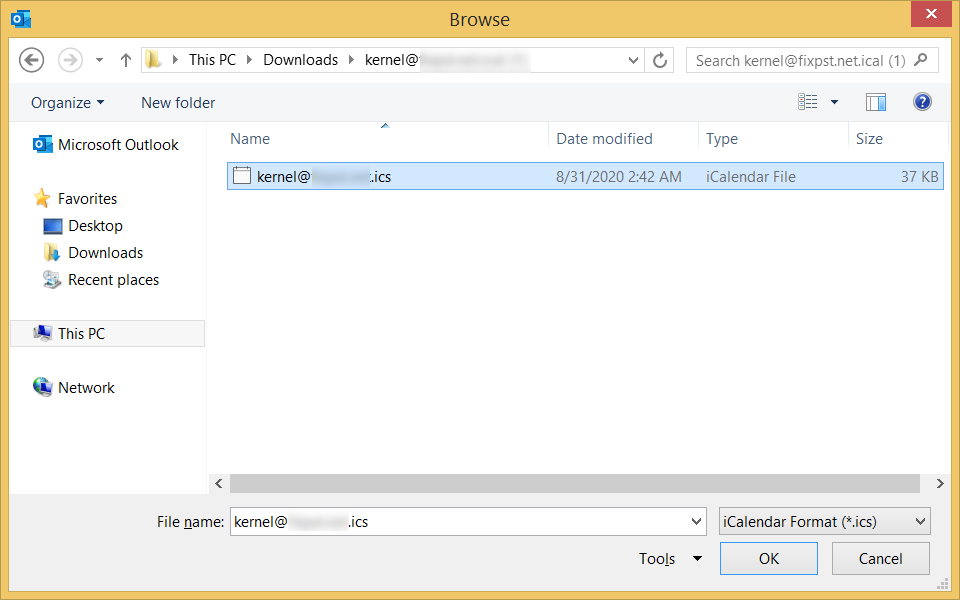Screen dimensions: 960x600
Task: Expand the File name history dropdown
Action: coord(697,522)
